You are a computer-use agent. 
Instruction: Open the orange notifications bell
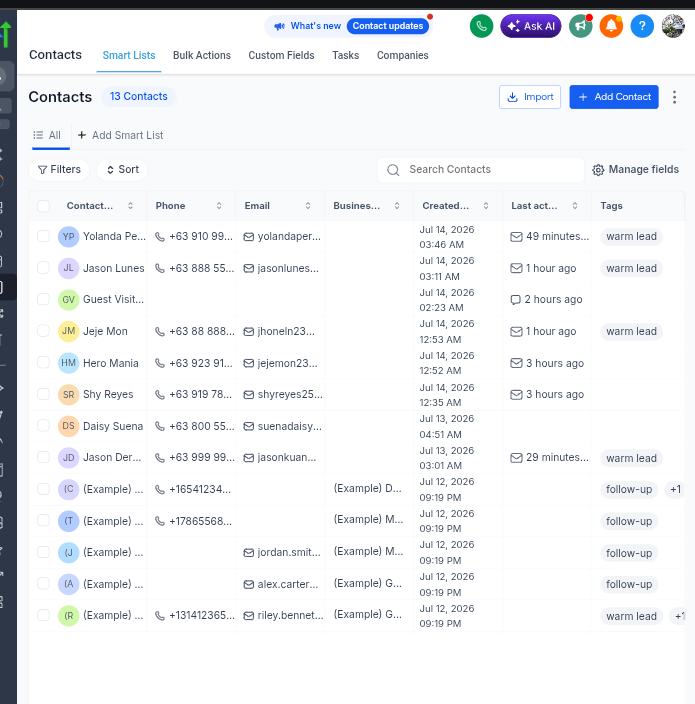point(611,26)
